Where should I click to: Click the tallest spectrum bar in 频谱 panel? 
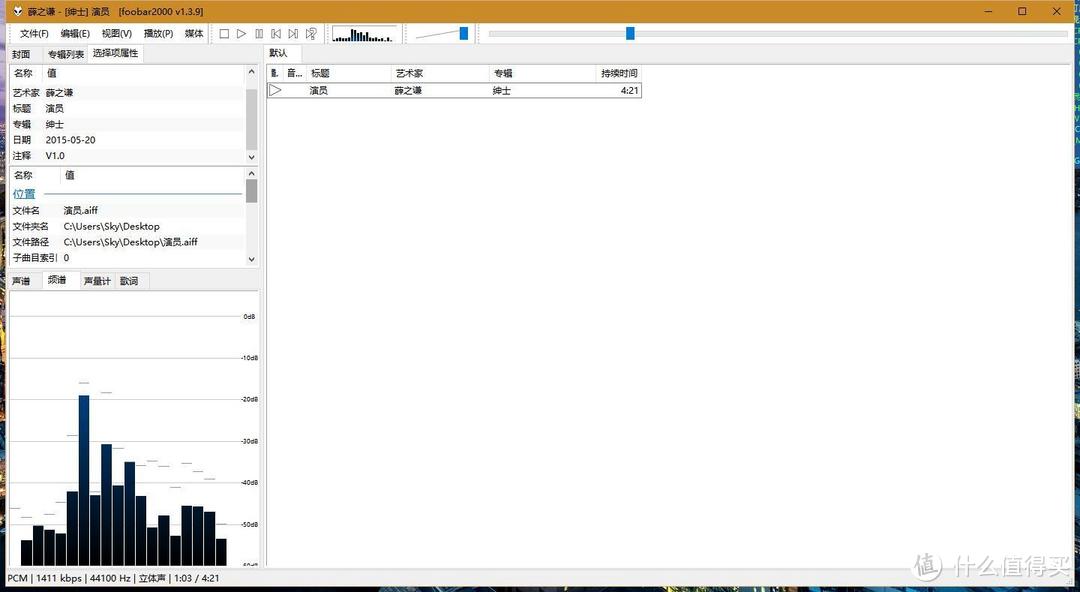(83, 480)
